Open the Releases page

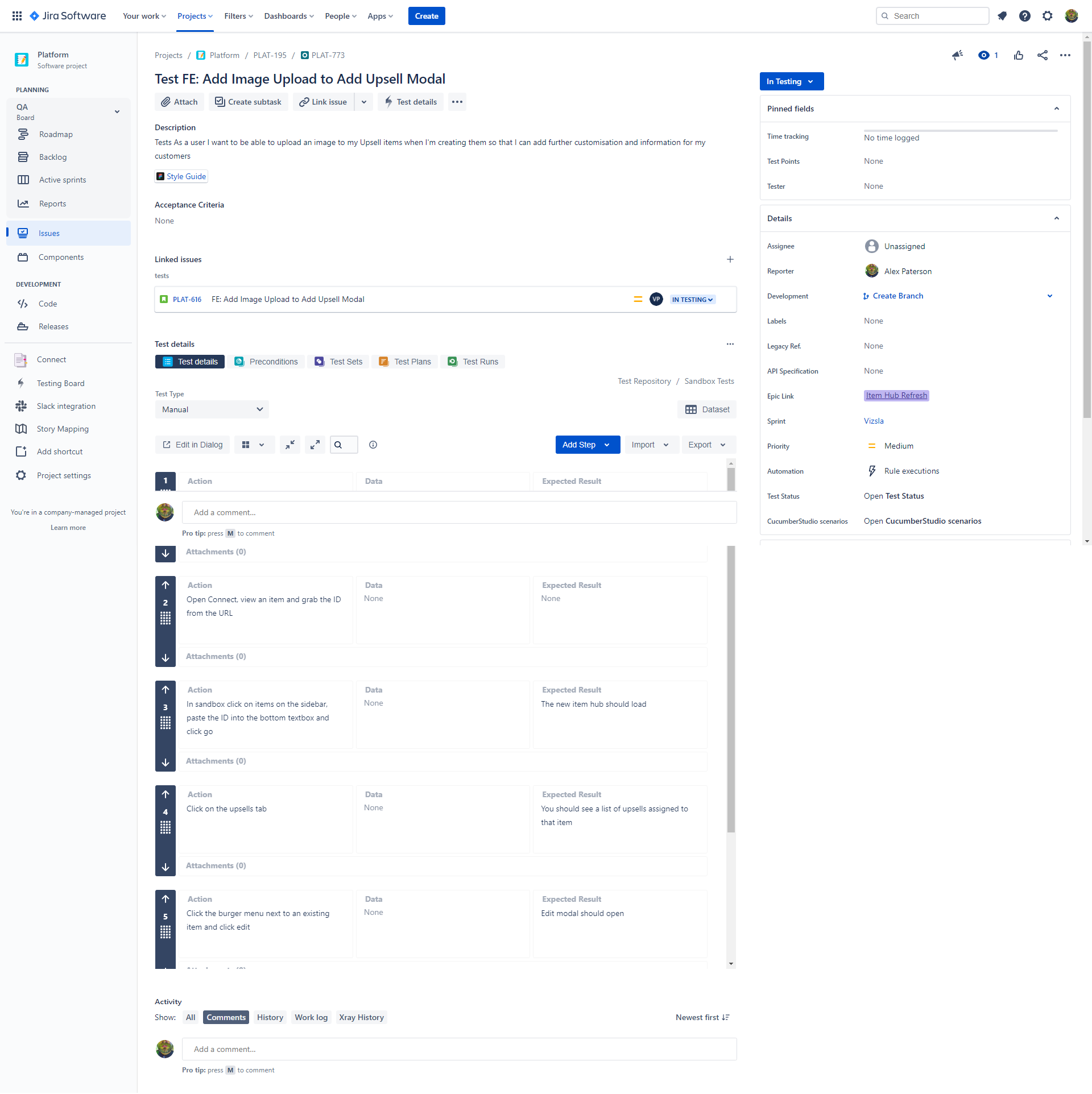point(53,326)
